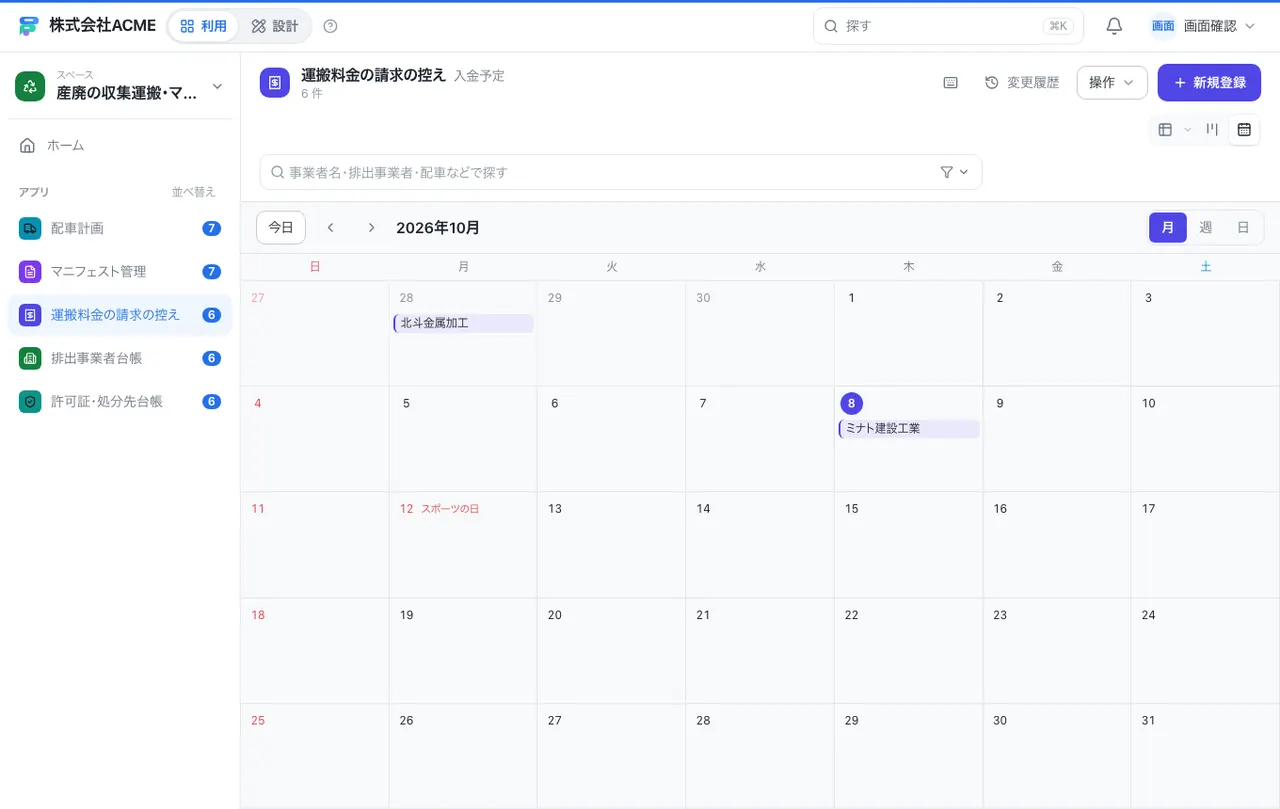Screen dimensions: 1280x809
Task: Open the filter funnel dropdown
Action: [955, 172]
